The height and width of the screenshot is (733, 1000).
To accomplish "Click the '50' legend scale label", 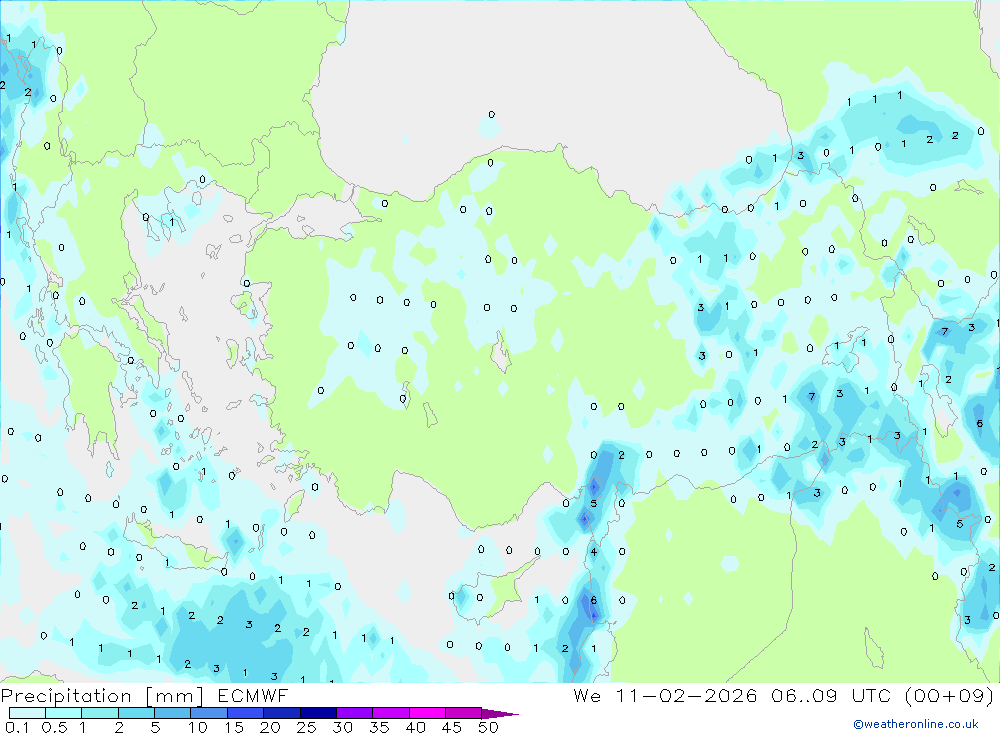I will [x=489, y=727].
